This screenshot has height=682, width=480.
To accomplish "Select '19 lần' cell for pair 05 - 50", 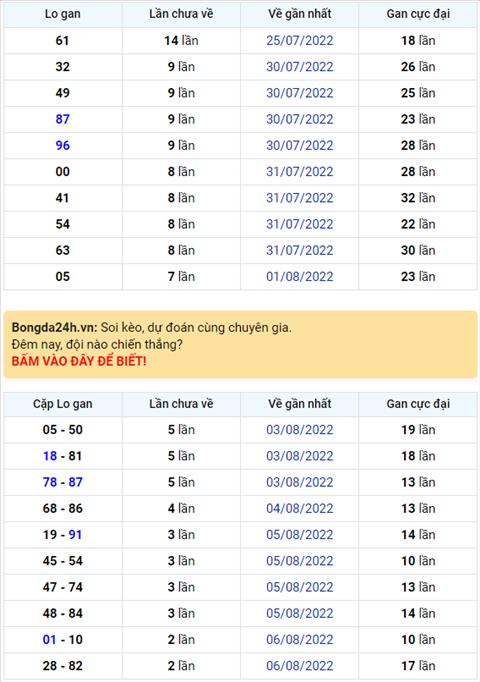I will point(418,430).
